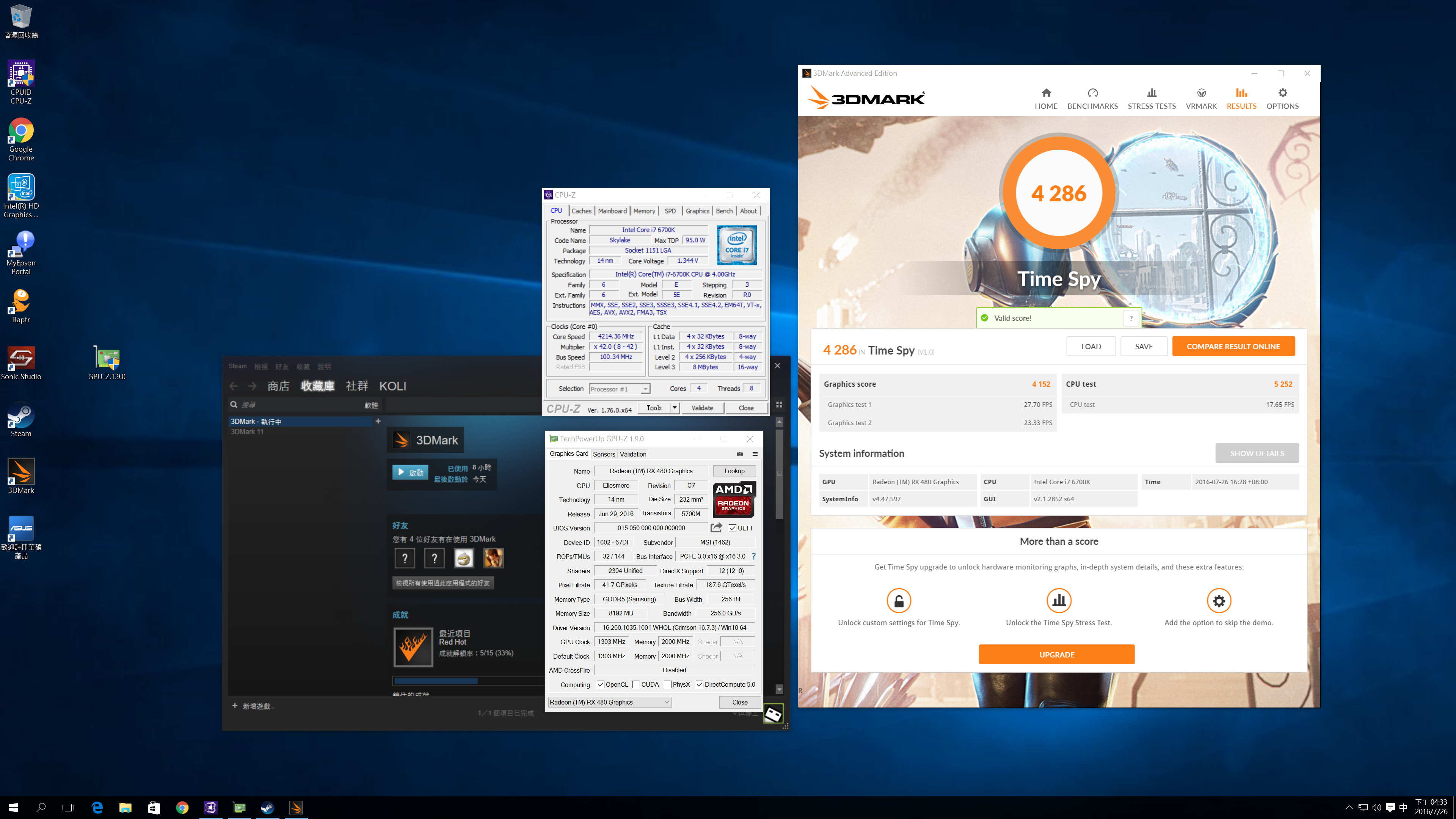1456x819 pixels.
Task: Launch 3DMark from the desktop shortcut
Action: 21,476
